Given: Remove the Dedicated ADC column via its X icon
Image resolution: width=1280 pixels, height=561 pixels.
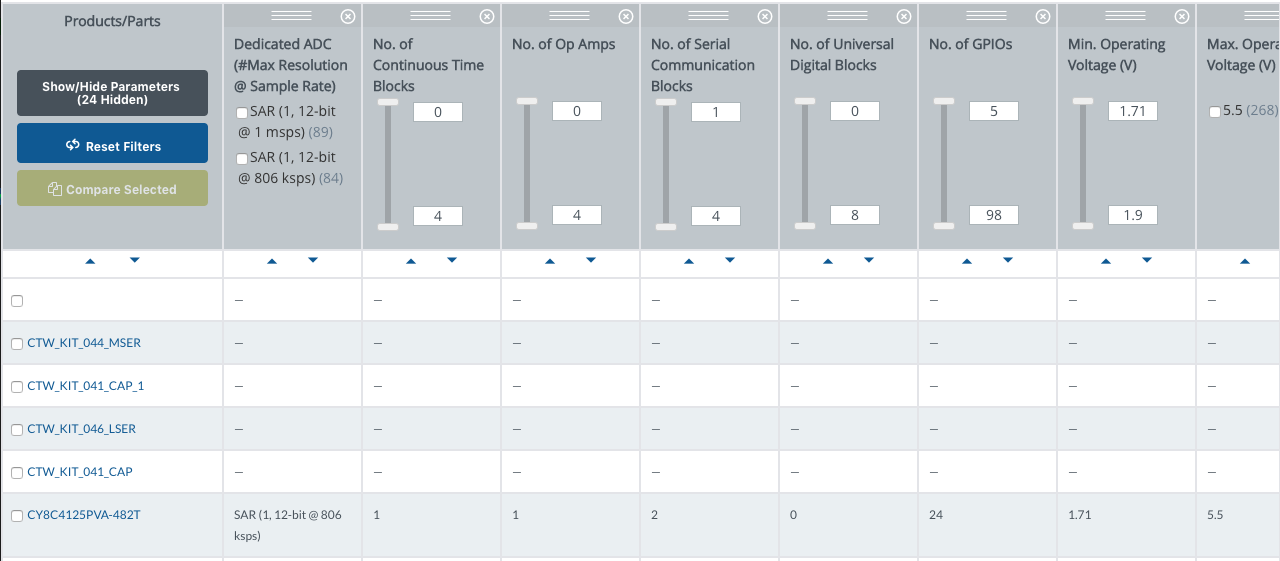Looking at the screenshot, I should [x=347, y=16].
